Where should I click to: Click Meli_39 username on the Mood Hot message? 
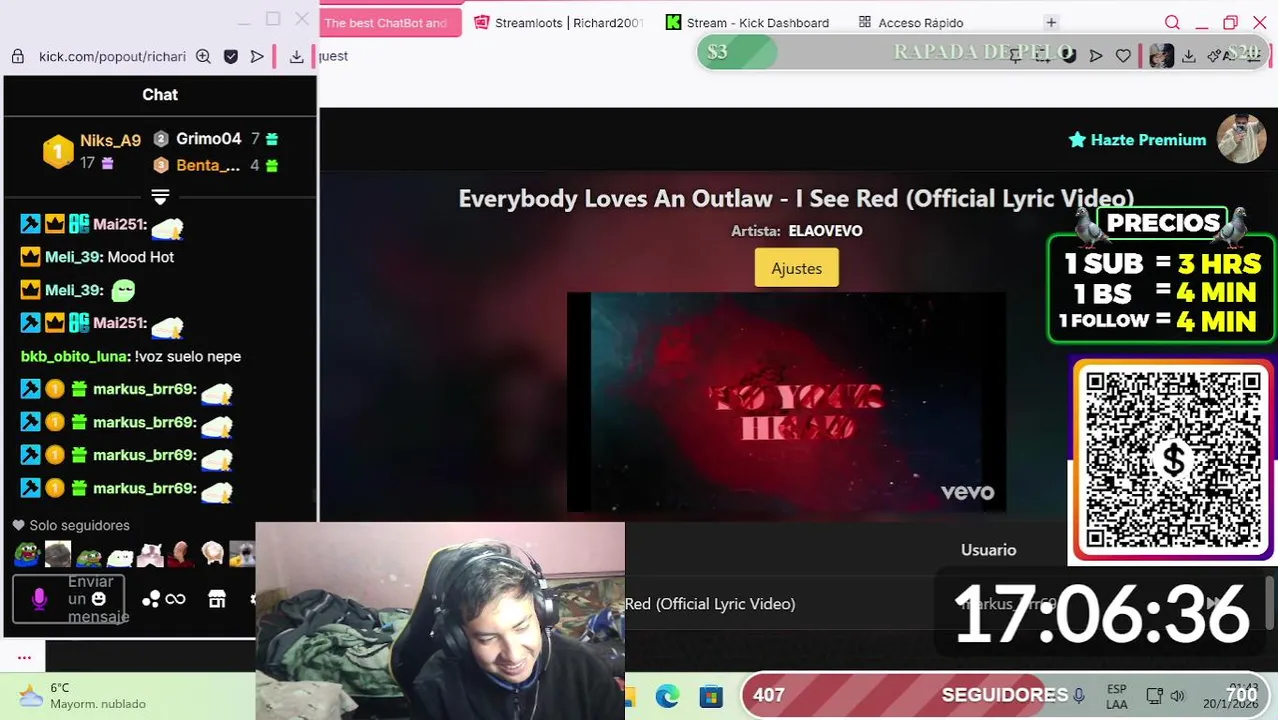[x=73, y=257]
